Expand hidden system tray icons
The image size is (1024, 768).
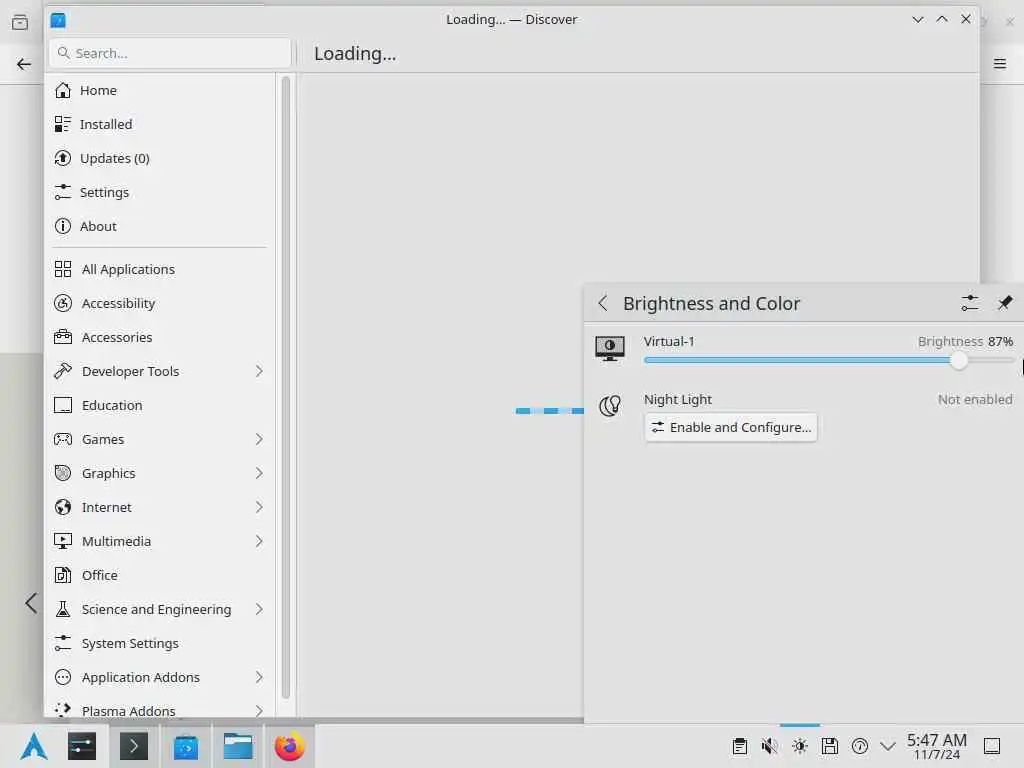pos(888,746)
